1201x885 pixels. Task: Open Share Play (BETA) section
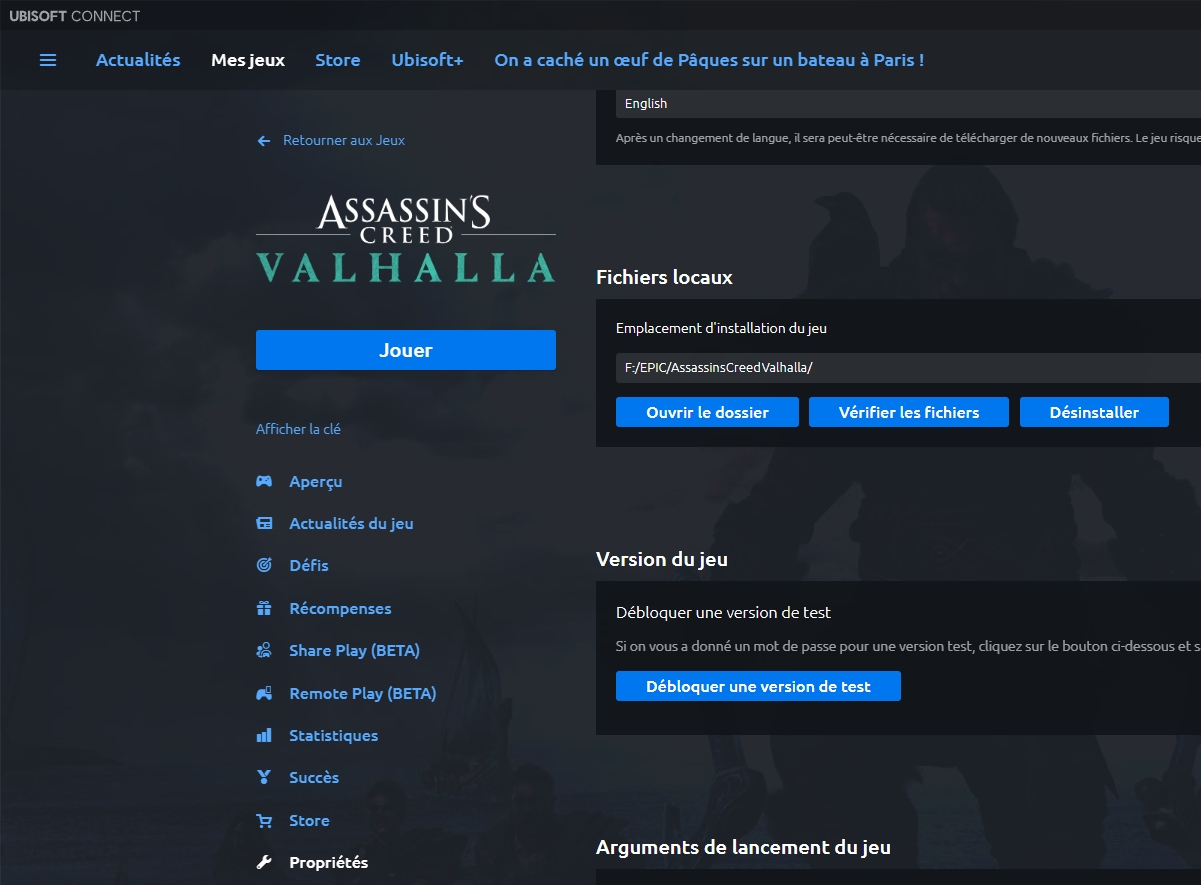pos(354,650)
